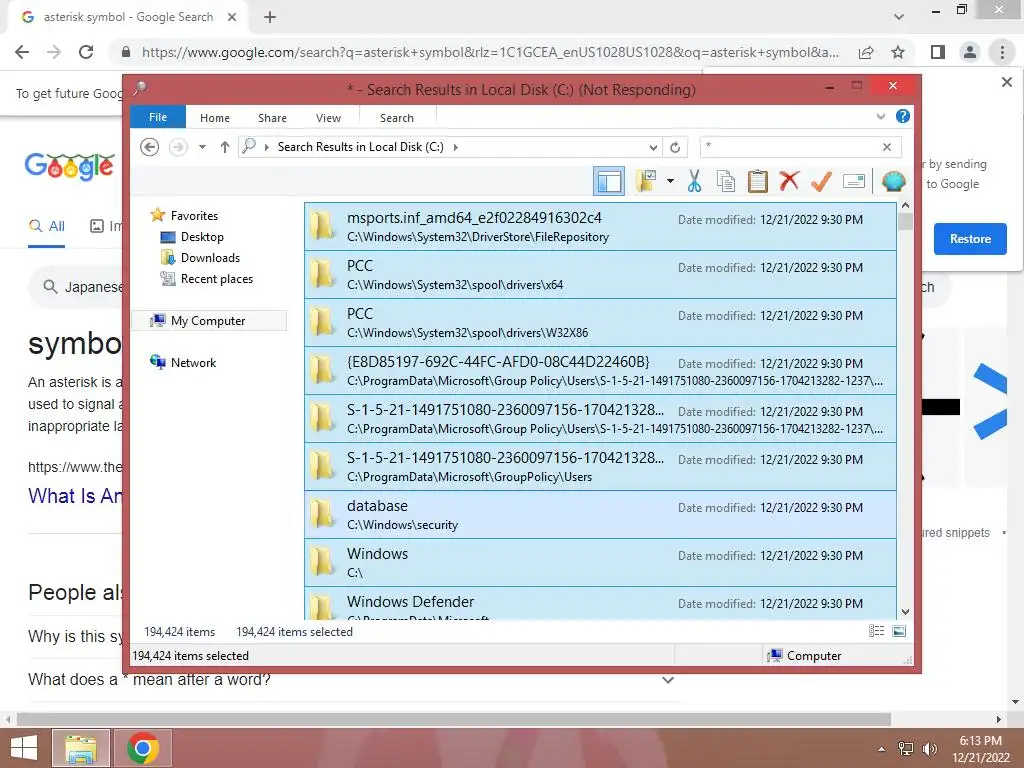This screenshot has height=768, width=1024.
Task: Click the Classic Shell seashell icon
Action: click(893, 181)
